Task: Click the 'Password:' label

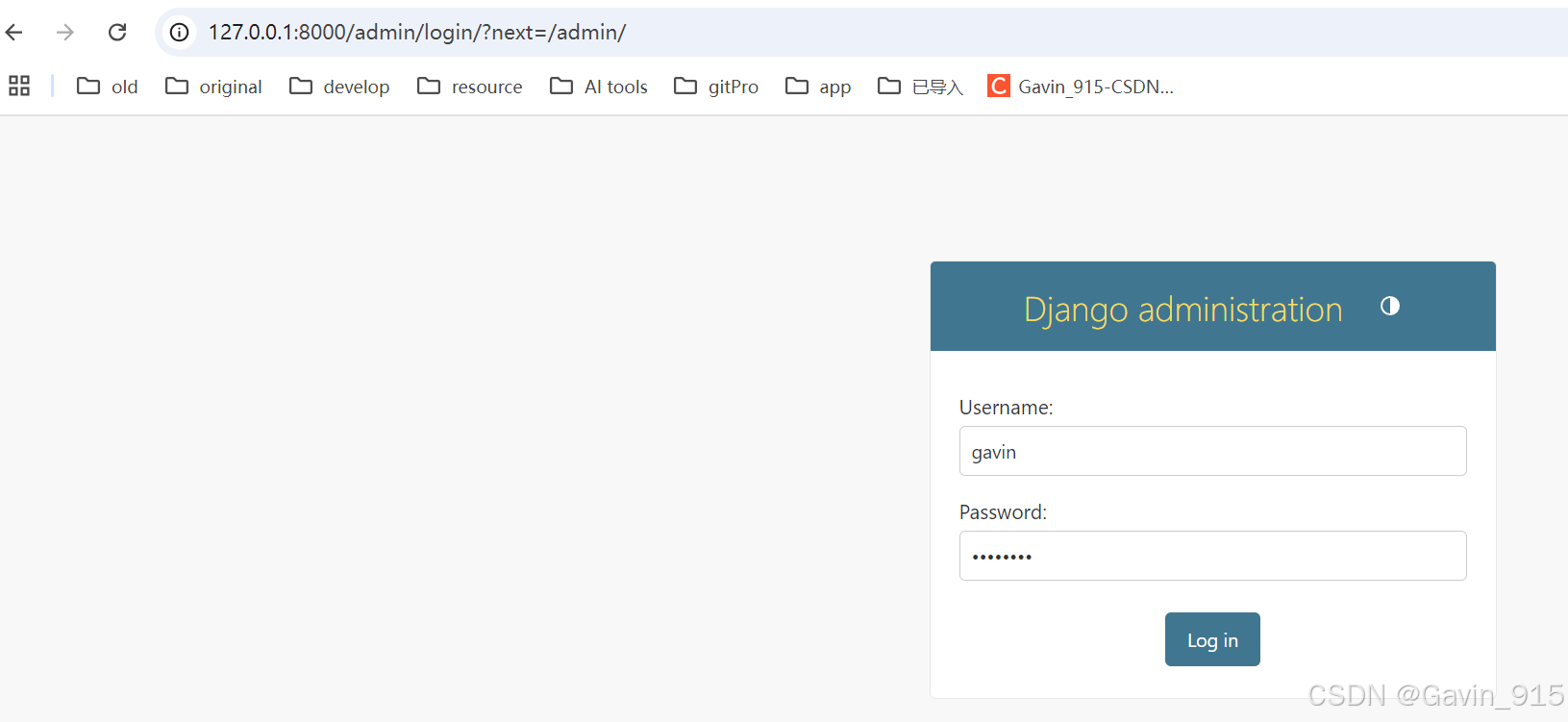Action: click(1003, 512)
